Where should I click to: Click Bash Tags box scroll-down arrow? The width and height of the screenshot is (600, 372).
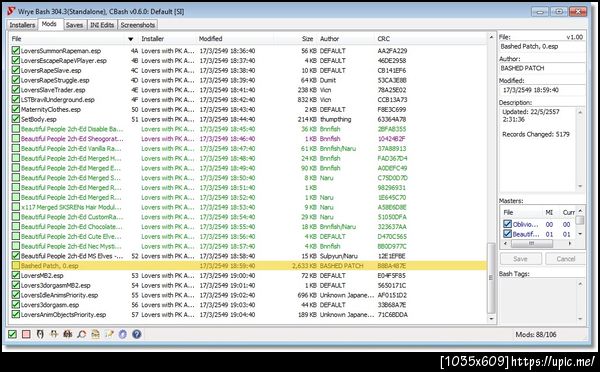coord(580,318)
